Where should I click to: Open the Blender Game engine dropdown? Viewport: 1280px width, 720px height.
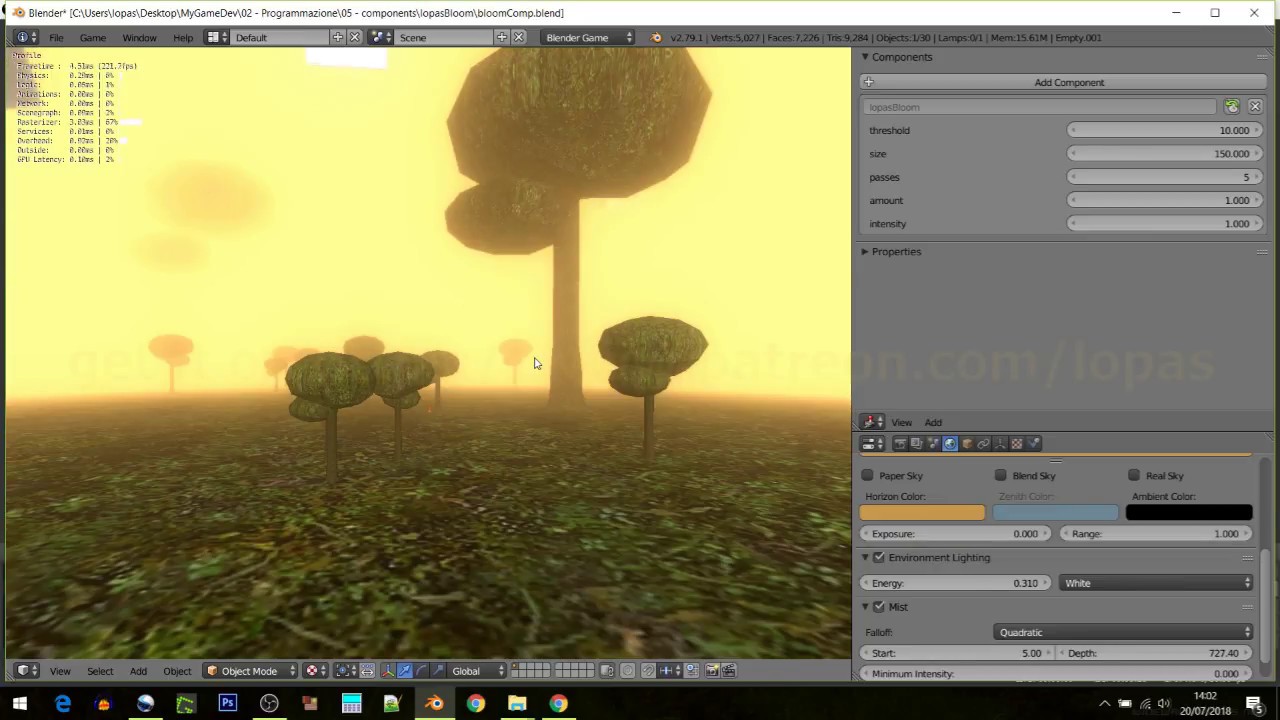588,37
